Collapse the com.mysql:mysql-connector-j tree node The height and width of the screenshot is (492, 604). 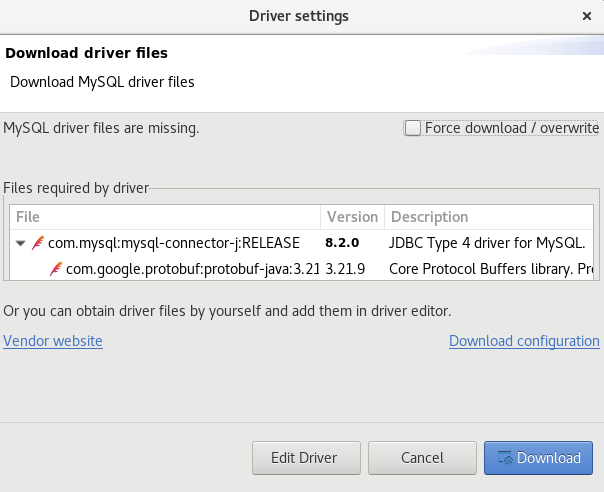[20, 243]
